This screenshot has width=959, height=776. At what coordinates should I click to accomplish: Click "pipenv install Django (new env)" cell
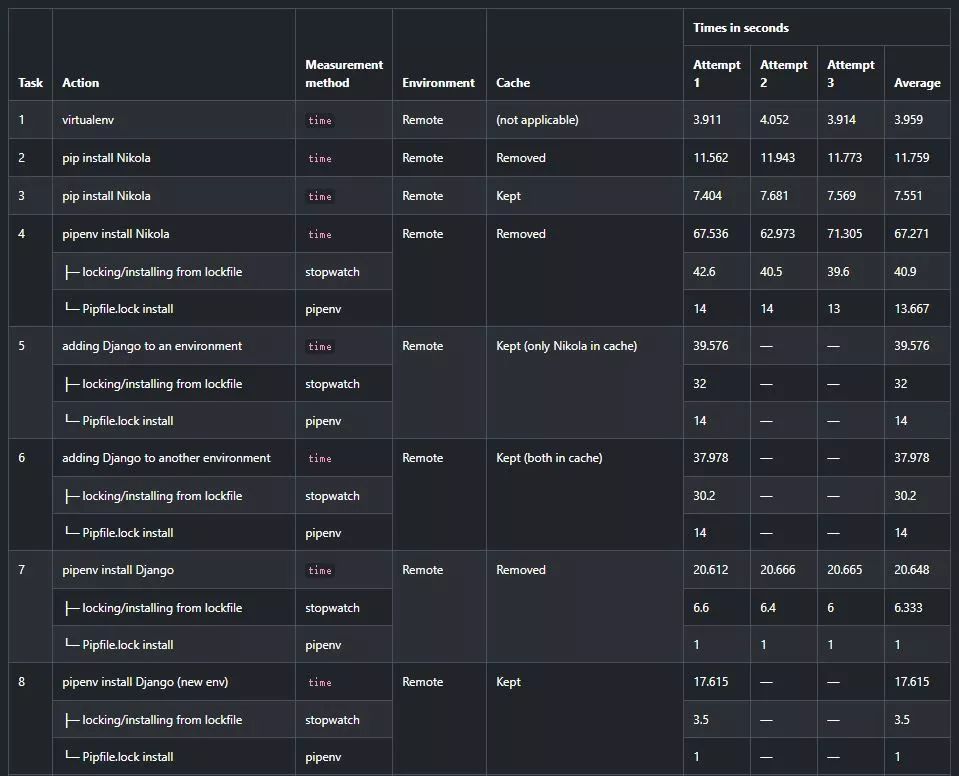tap(145, 682)
